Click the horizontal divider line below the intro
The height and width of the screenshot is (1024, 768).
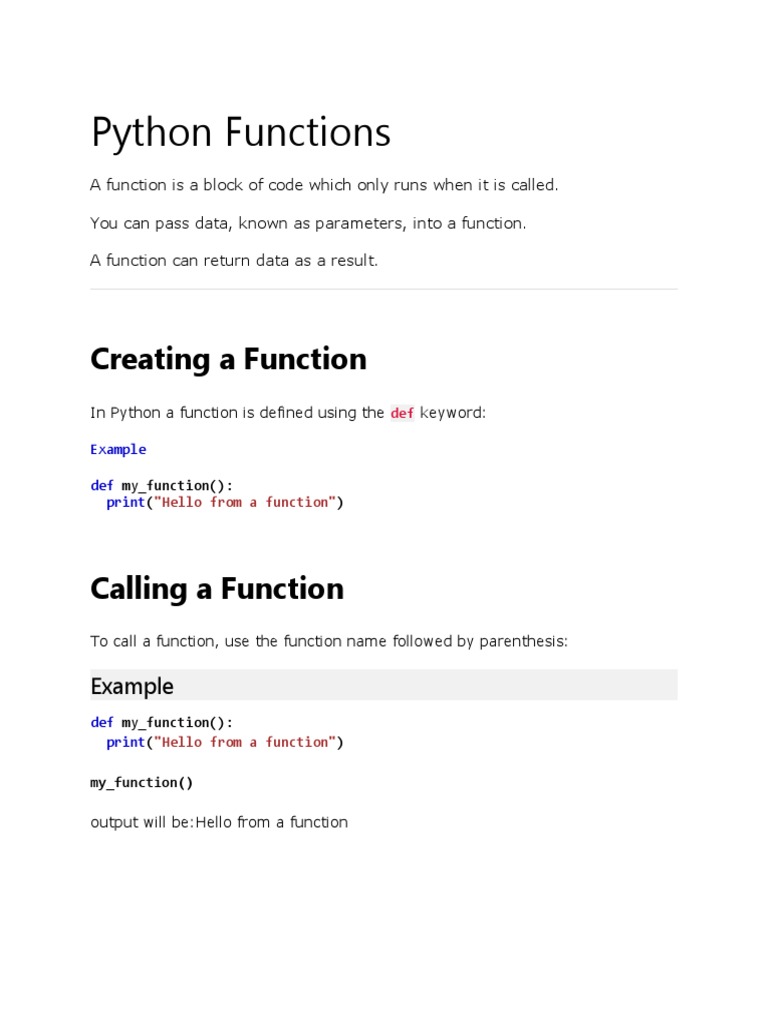[384, 289]
